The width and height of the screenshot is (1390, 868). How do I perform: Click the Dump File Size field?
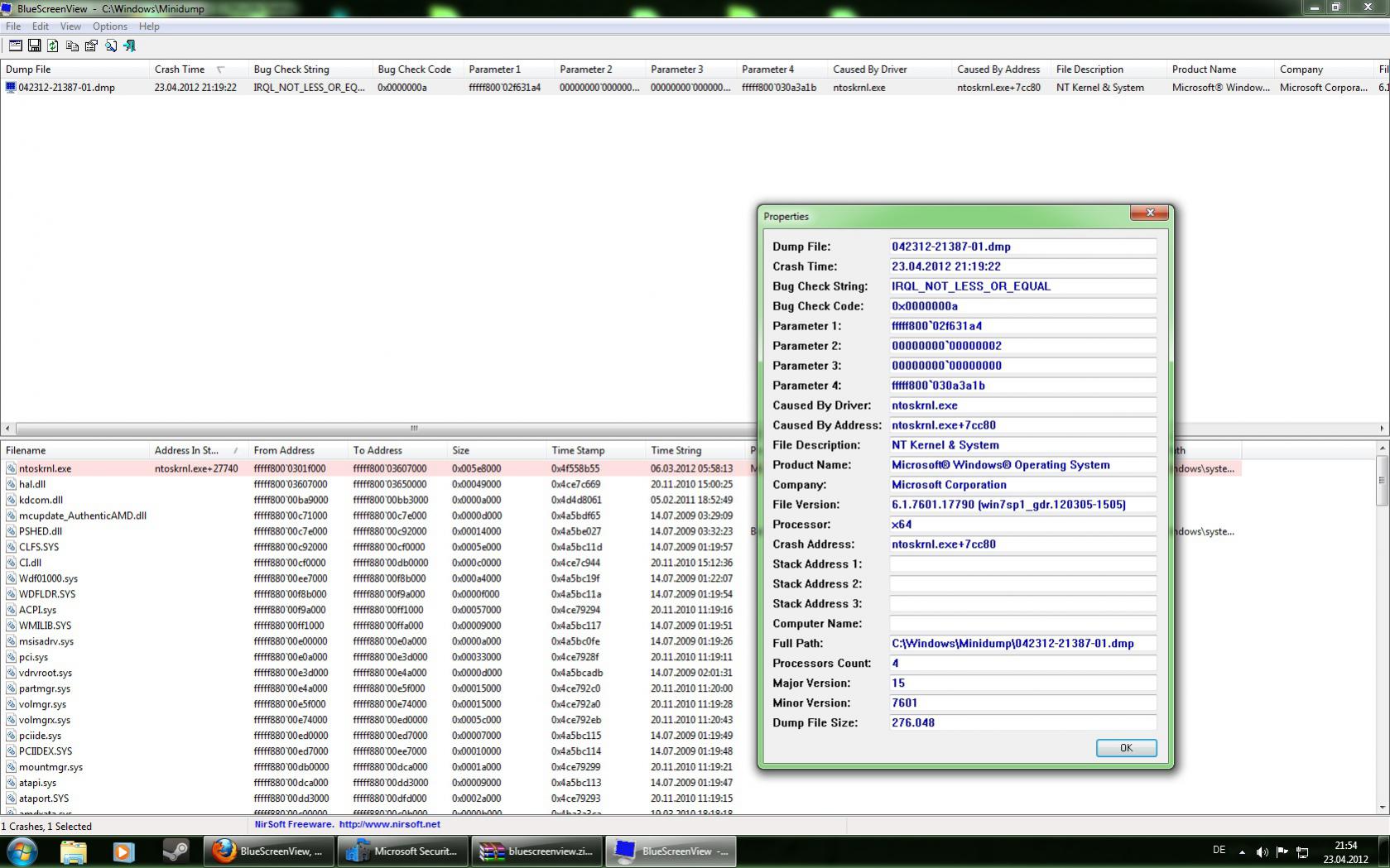[x=1022, y=723]
